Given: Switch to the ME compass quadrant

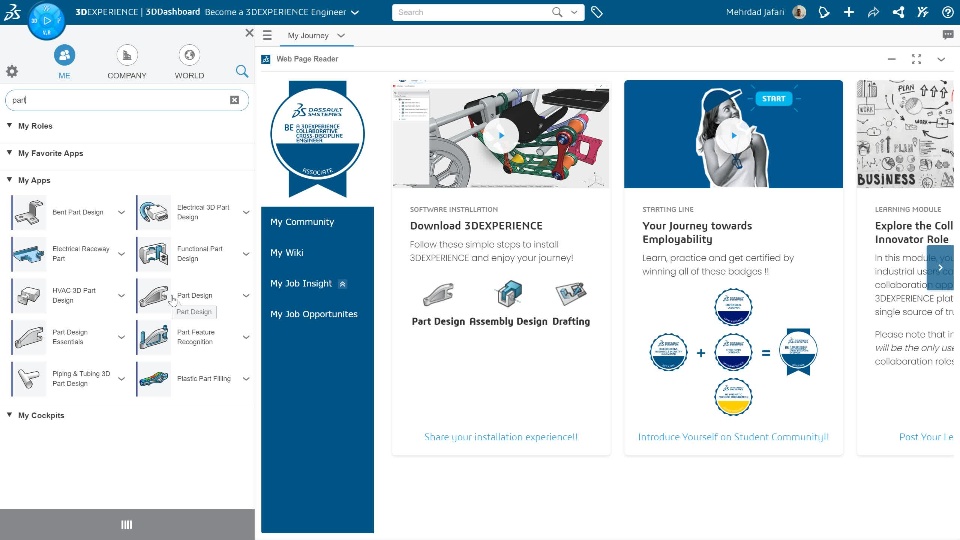Looking at the screenshot, I should click(64, 62).
